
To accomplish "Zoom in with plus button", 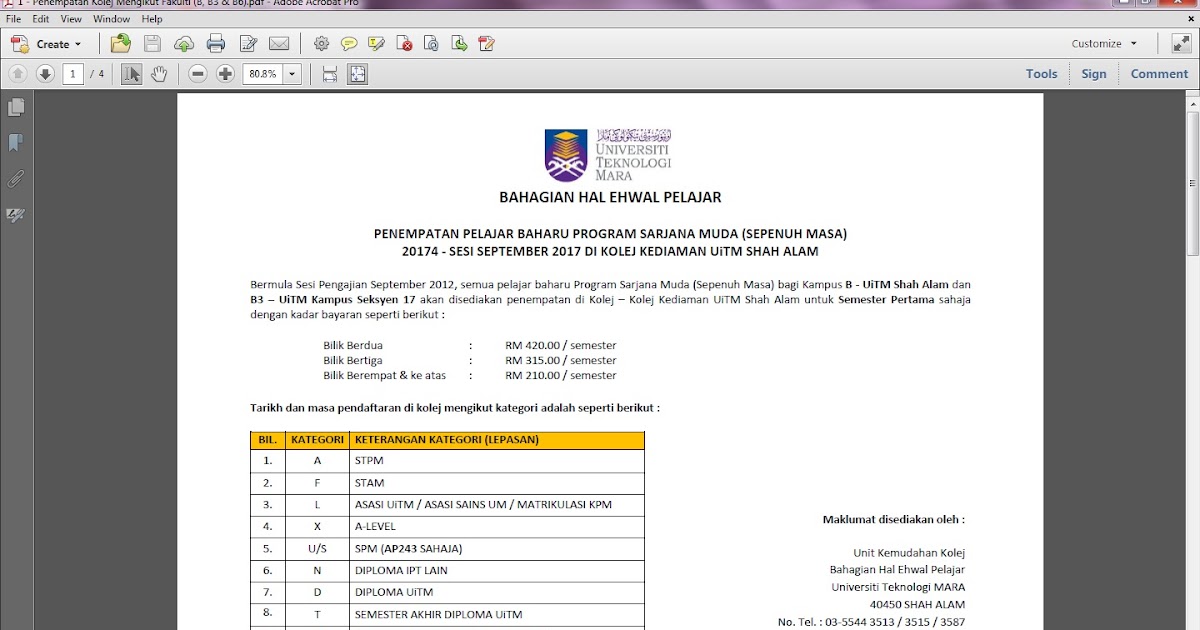I will [225, 74].
